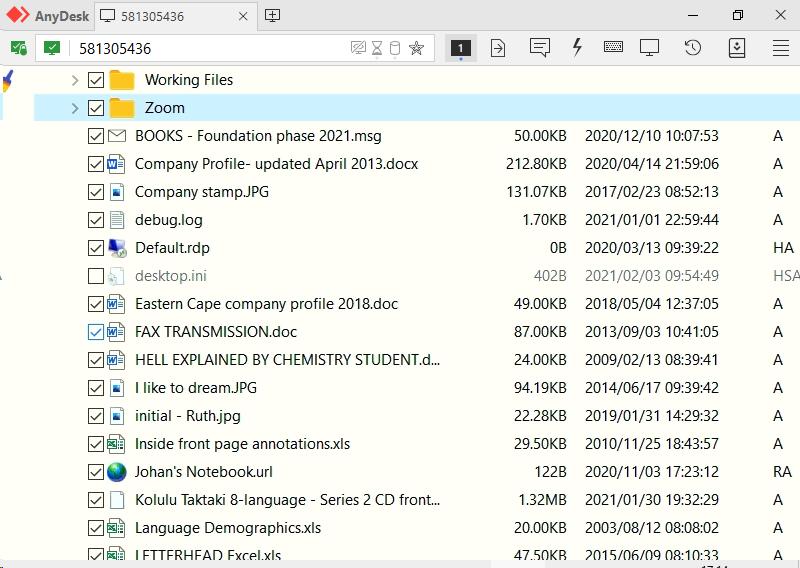The width and height of the screenshot is (800, 568).
Task: Open the keyboard settings icon
Action: pyautogui.click(x=613, y=47)
